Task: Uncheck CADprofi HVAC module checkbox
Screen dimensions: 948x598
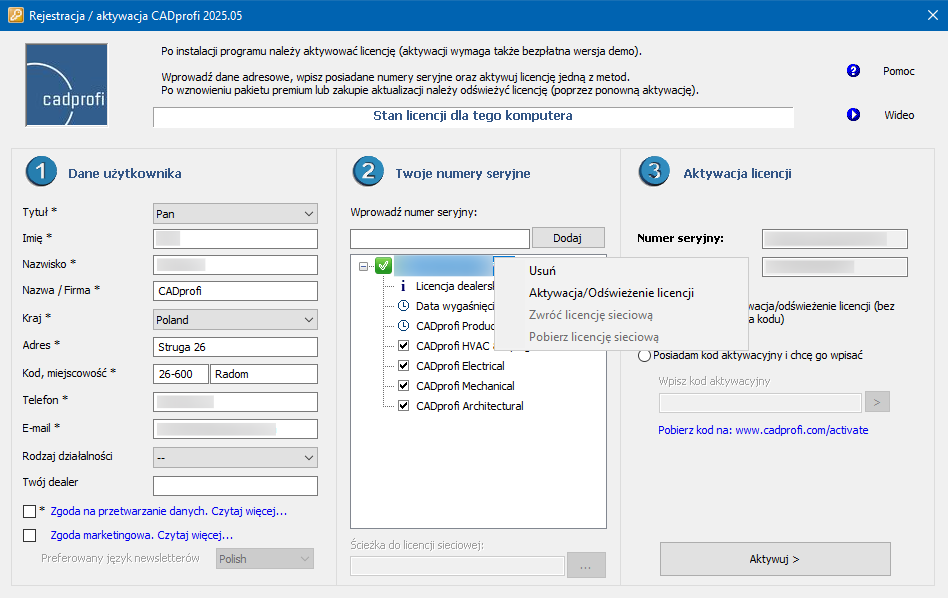Action: [403, 346]
